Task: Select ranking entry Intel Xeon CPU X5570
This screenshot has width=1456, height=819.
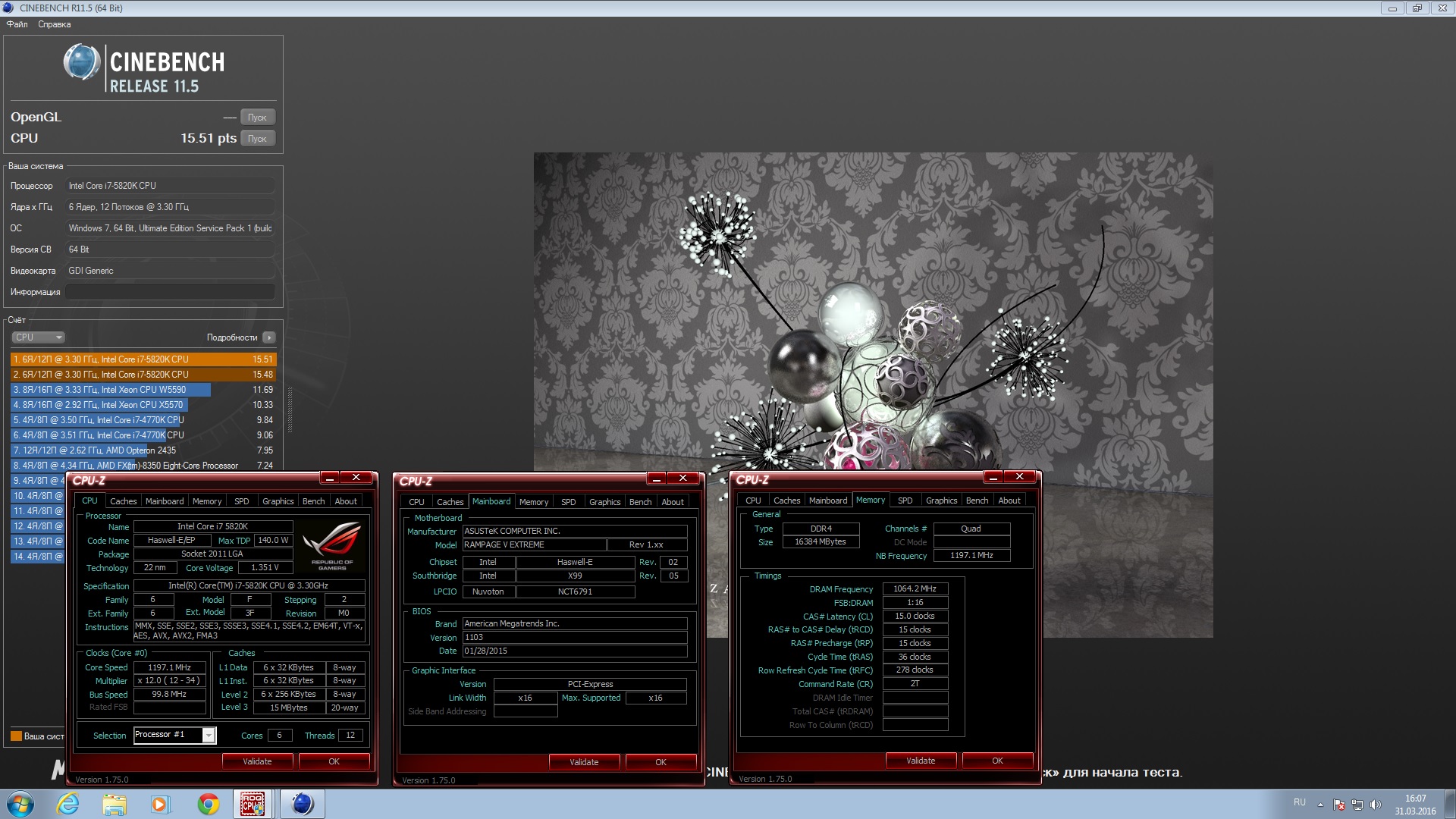Action: pos(143,405)
